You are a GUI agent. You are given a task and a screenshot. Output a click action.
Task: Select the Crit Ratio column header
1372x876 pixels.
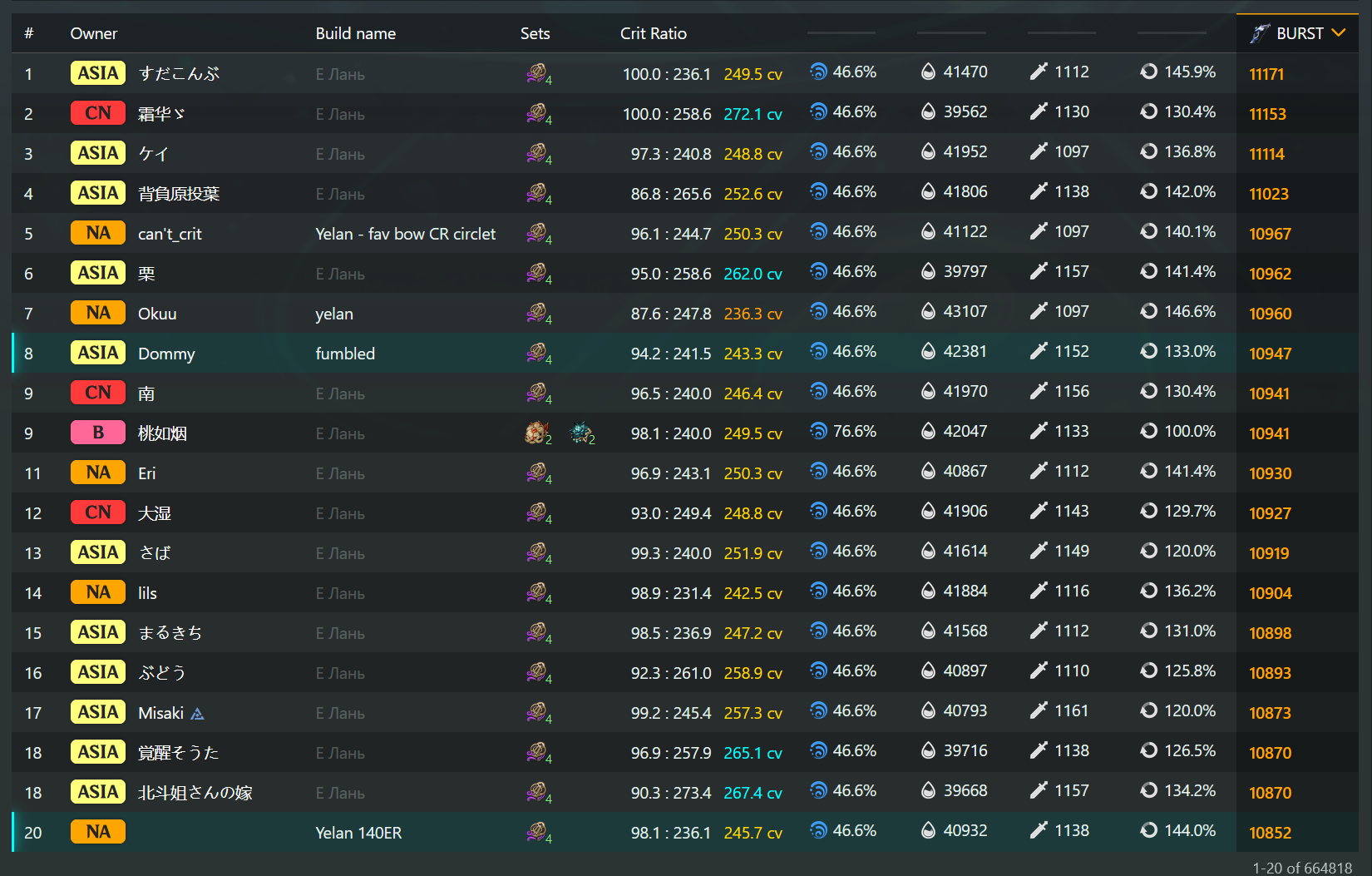pyautogui.click(x=653, y=33)
